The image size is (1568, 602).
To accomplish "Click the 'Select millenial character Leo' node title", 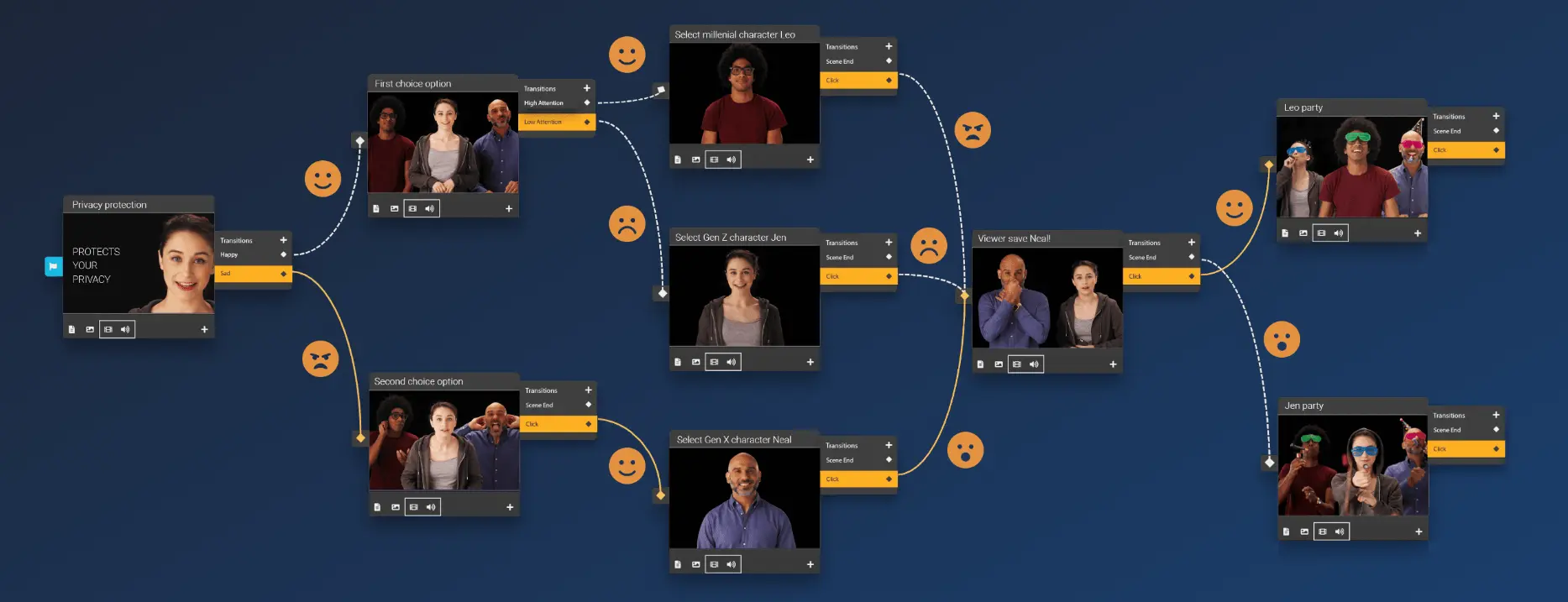I will click(x=735, y=34).
